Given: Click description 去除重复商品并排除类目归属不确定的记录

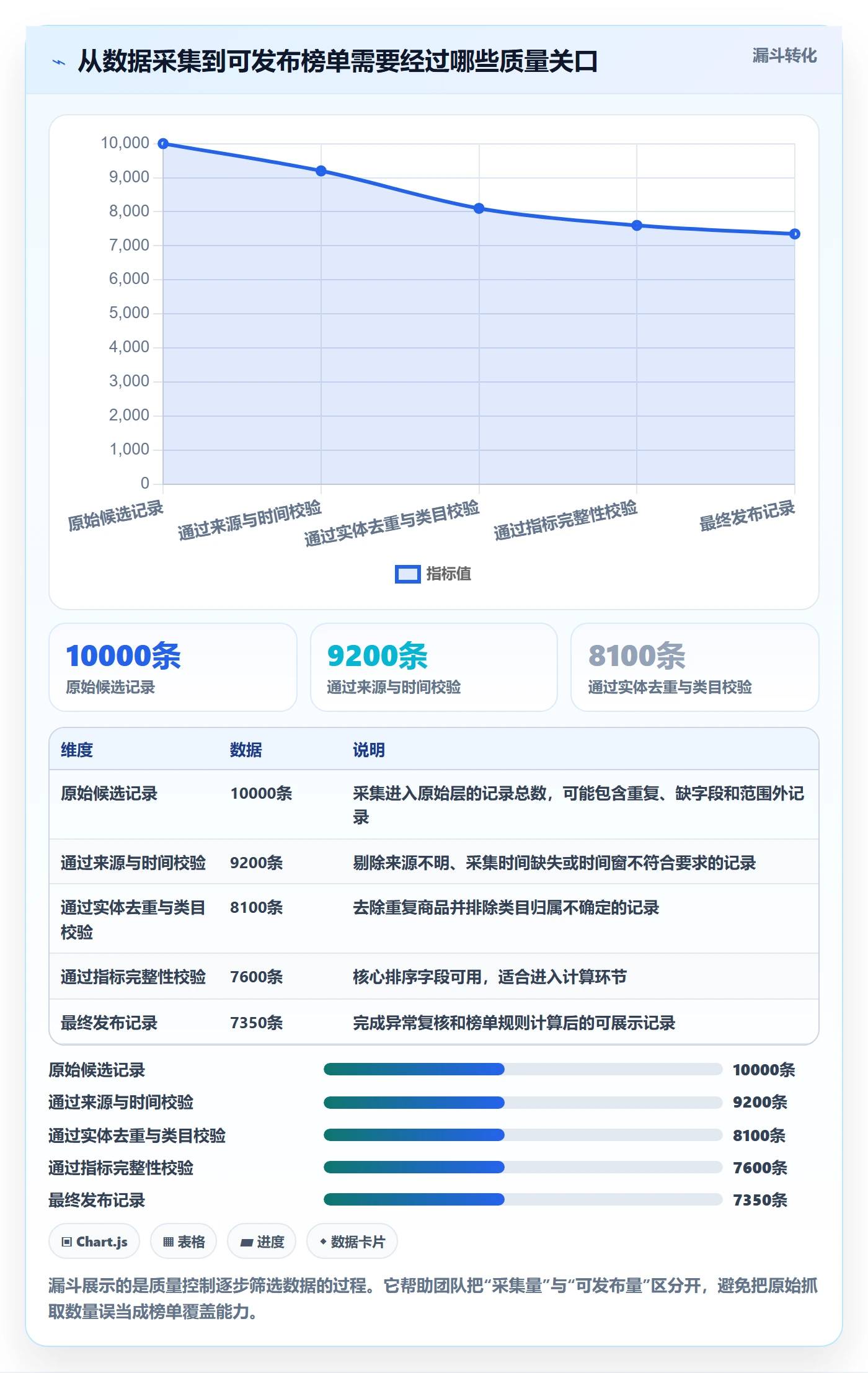Looking at the screenshot, I should coord(506,908).
